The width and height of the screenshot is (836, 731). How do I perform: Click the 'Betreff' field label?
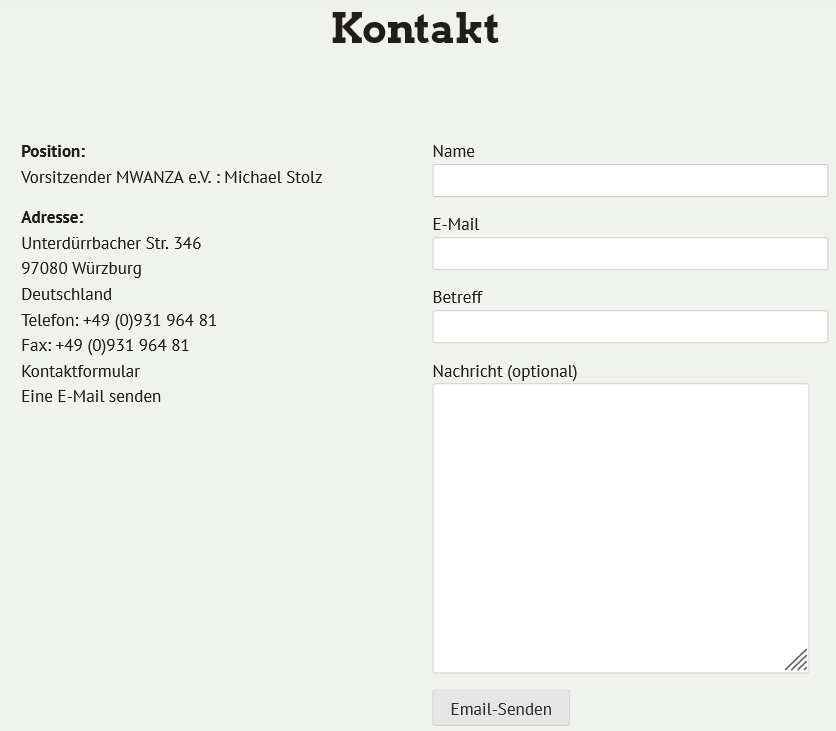[457, 298]
